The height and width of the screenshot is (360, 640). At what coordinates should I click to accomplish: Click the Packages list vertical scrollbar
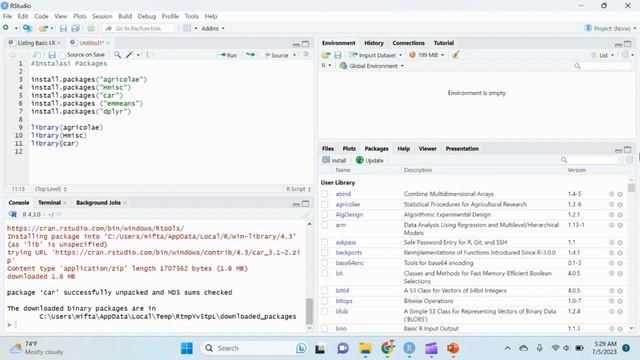coord(631,253)
